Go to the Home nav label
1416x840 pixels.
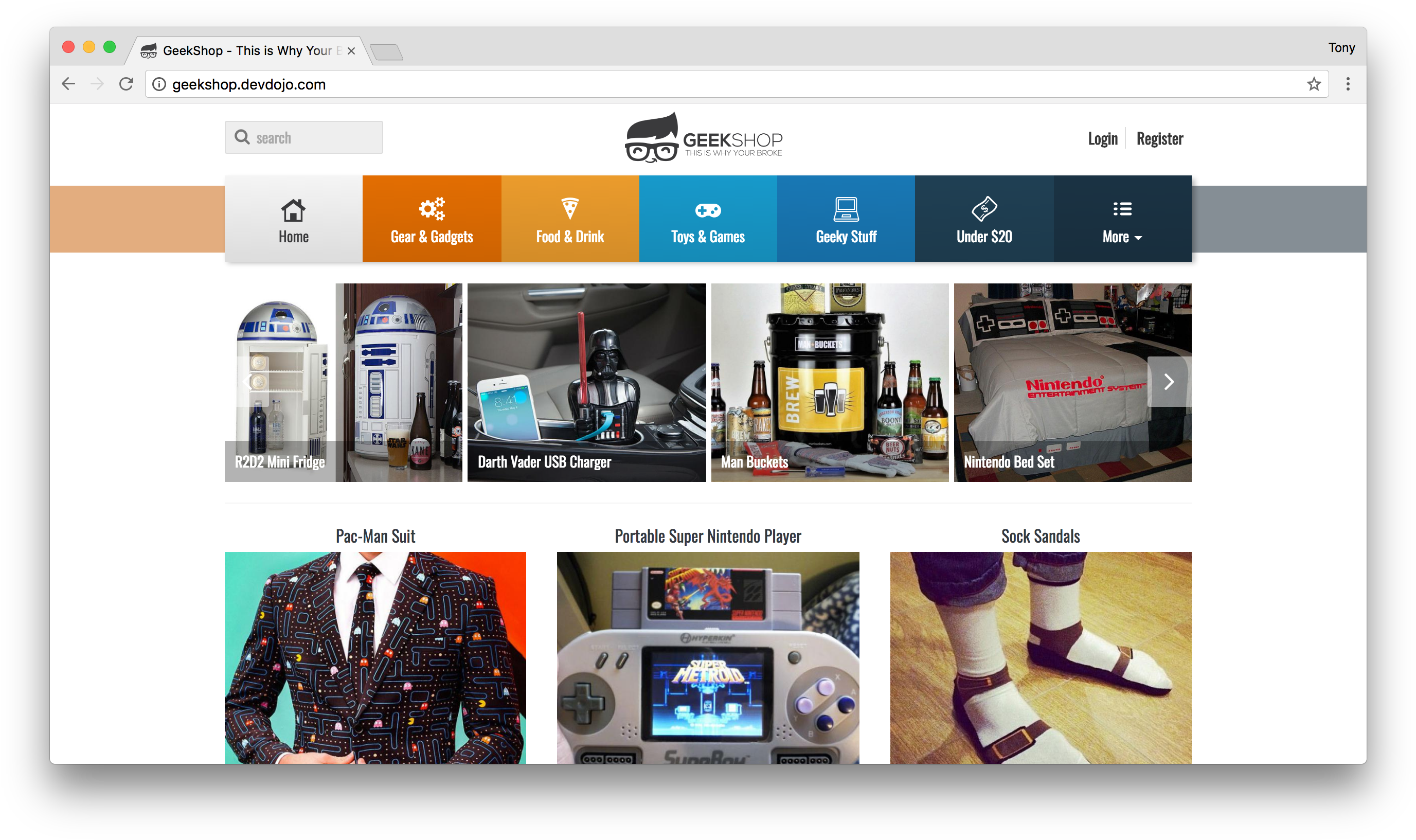(294, 237)
